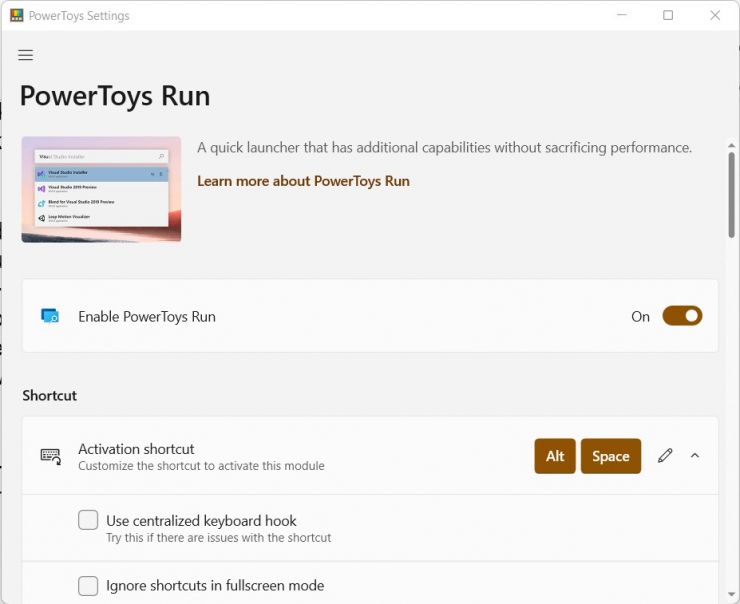Click the PowerToys app icon in title bar
740x604 pixels.
[17, 16]
